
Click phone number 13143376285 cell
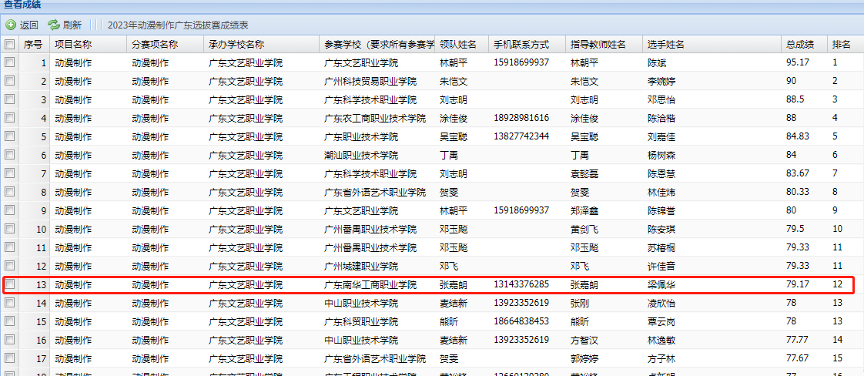point(521,284)
